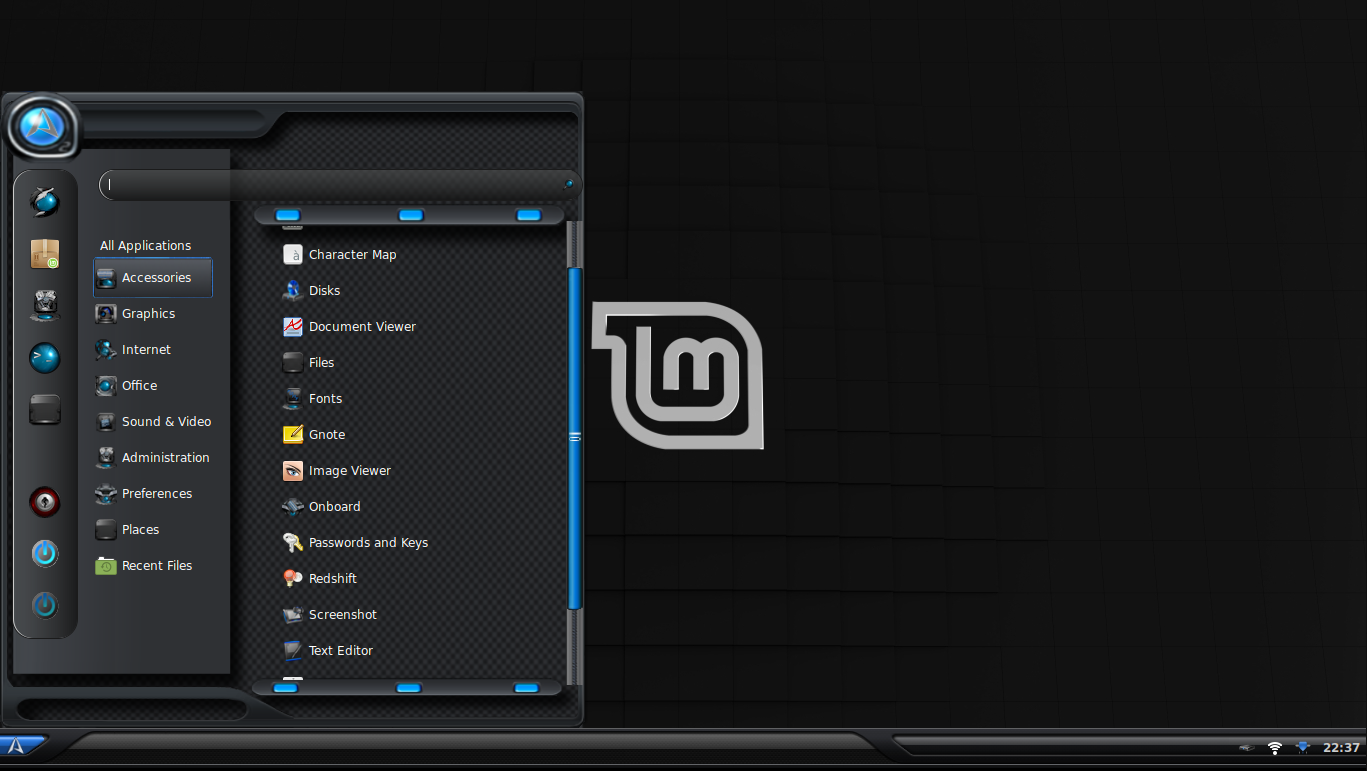Screen dimensions: 1367x771
Task: Select the Sound & Video category
Action: [166, 422]
